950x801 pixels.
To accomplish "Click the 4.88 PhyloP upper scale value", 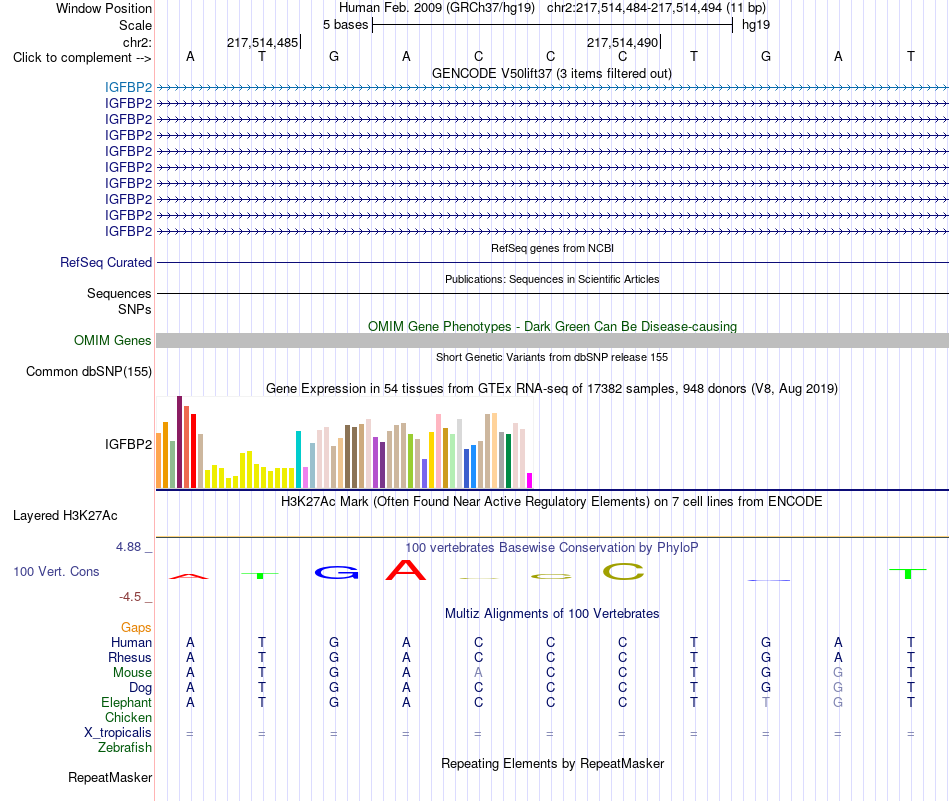I will click(128, 547).
